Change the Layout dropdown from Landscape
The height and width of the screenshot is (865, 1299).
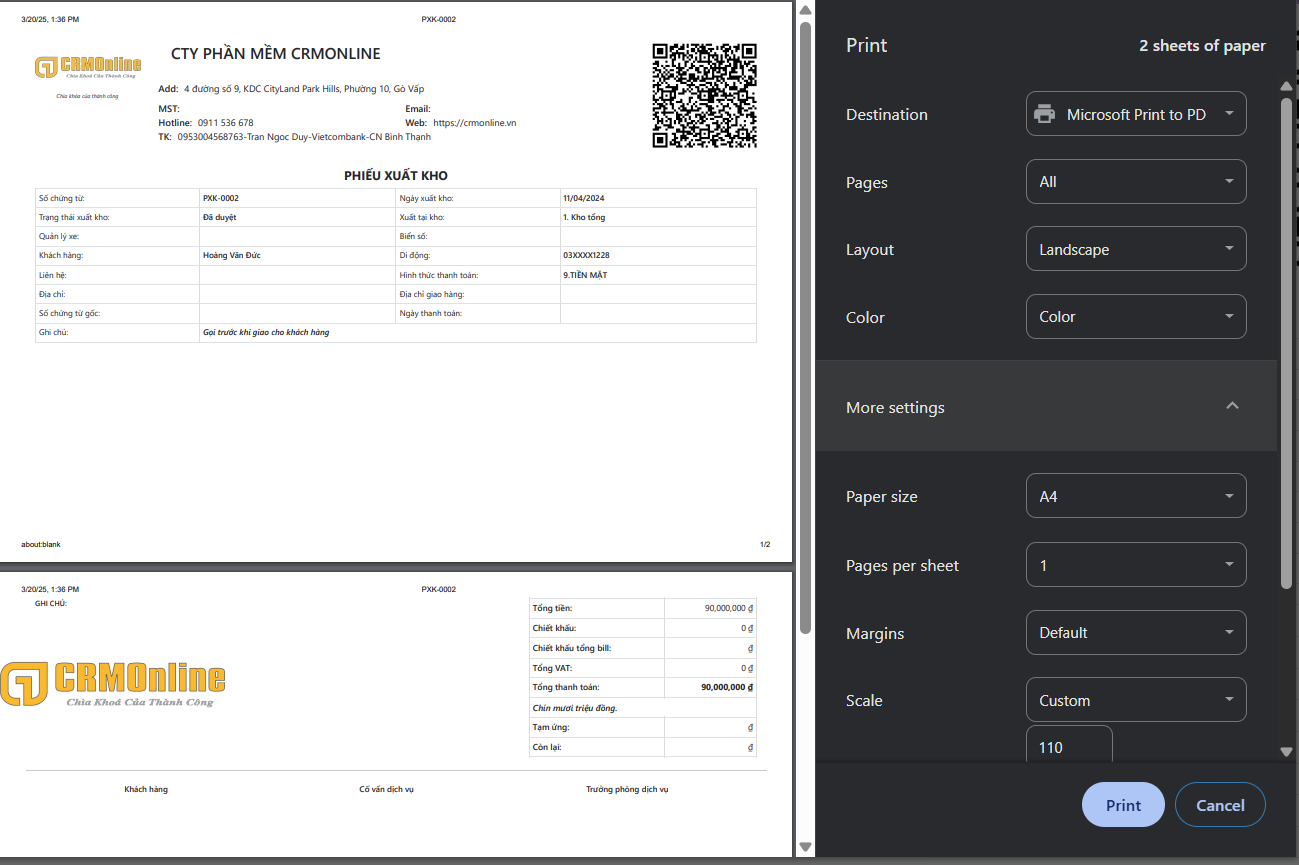click(x=1136, y=249)
